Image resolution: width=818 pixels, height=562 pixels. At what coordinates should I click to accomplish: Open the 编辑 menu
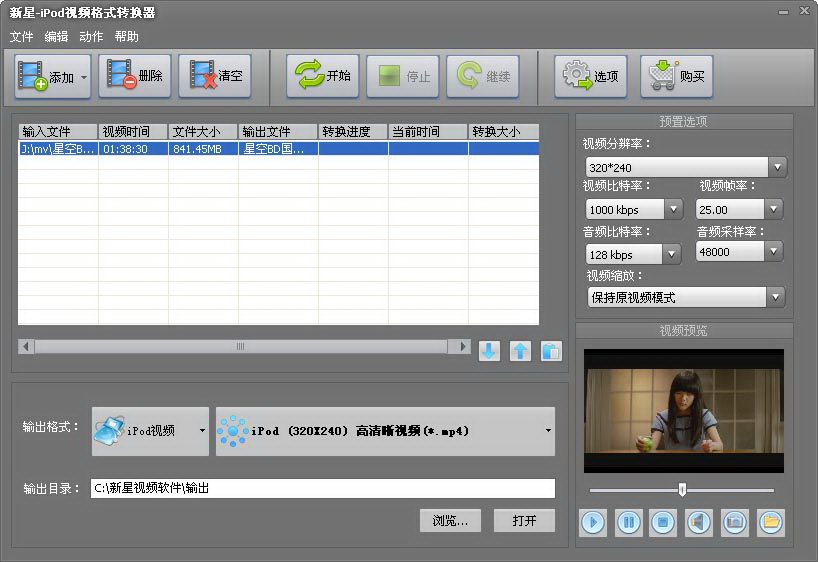click(56, 37)
